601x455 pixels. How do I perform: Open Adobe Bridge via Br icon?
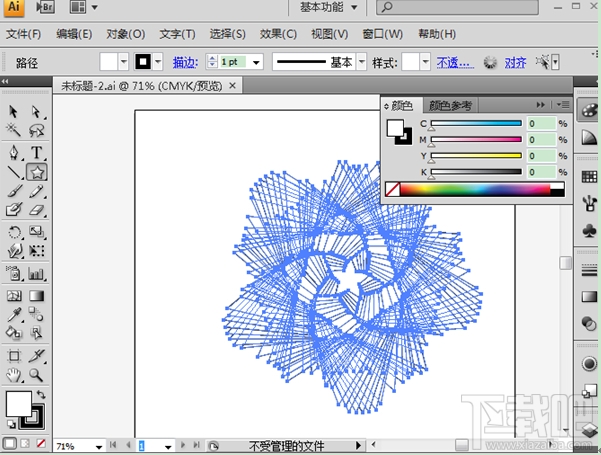(45, 7)
